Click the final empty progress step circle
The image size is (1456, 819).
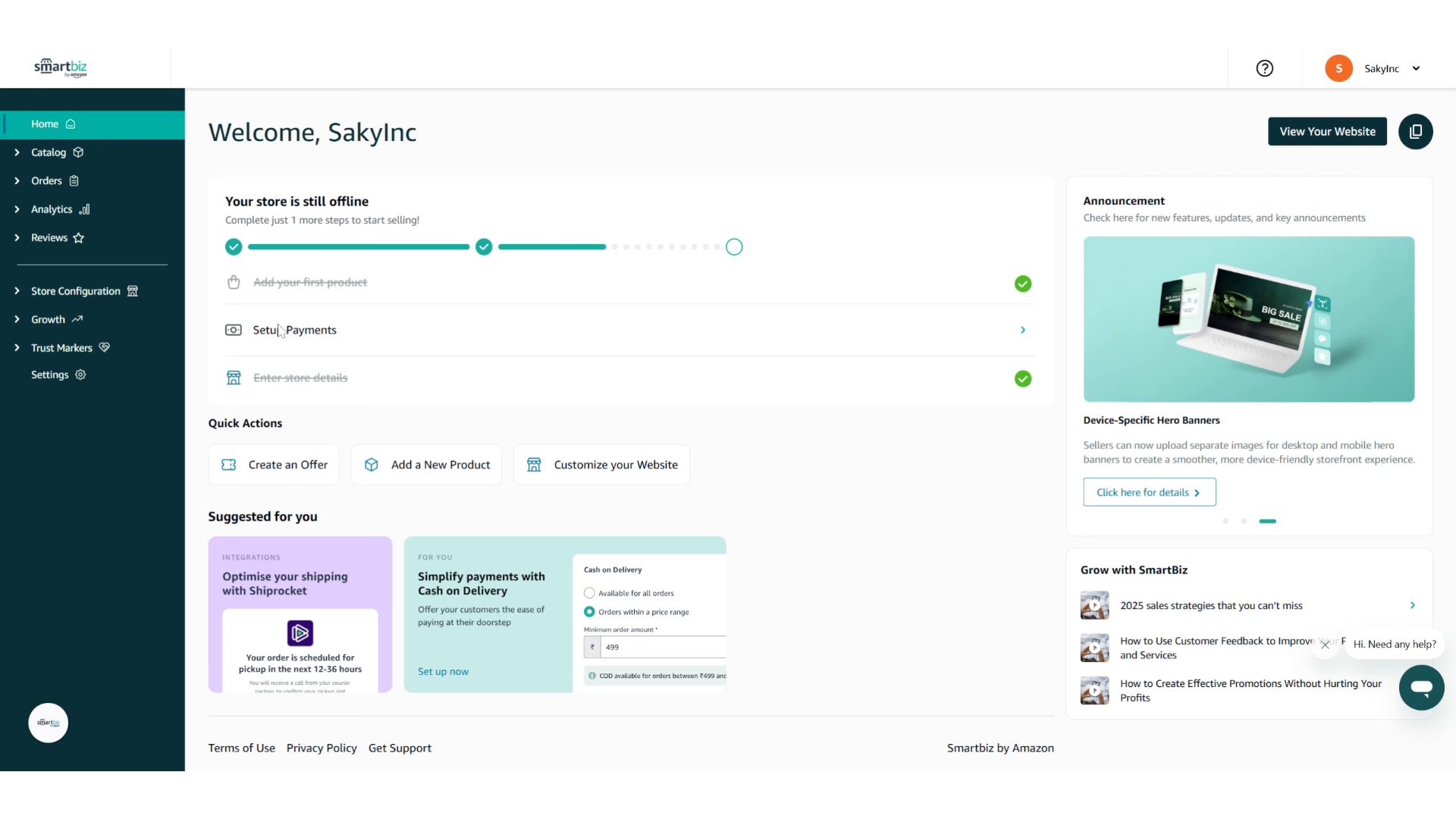(734, 247)
